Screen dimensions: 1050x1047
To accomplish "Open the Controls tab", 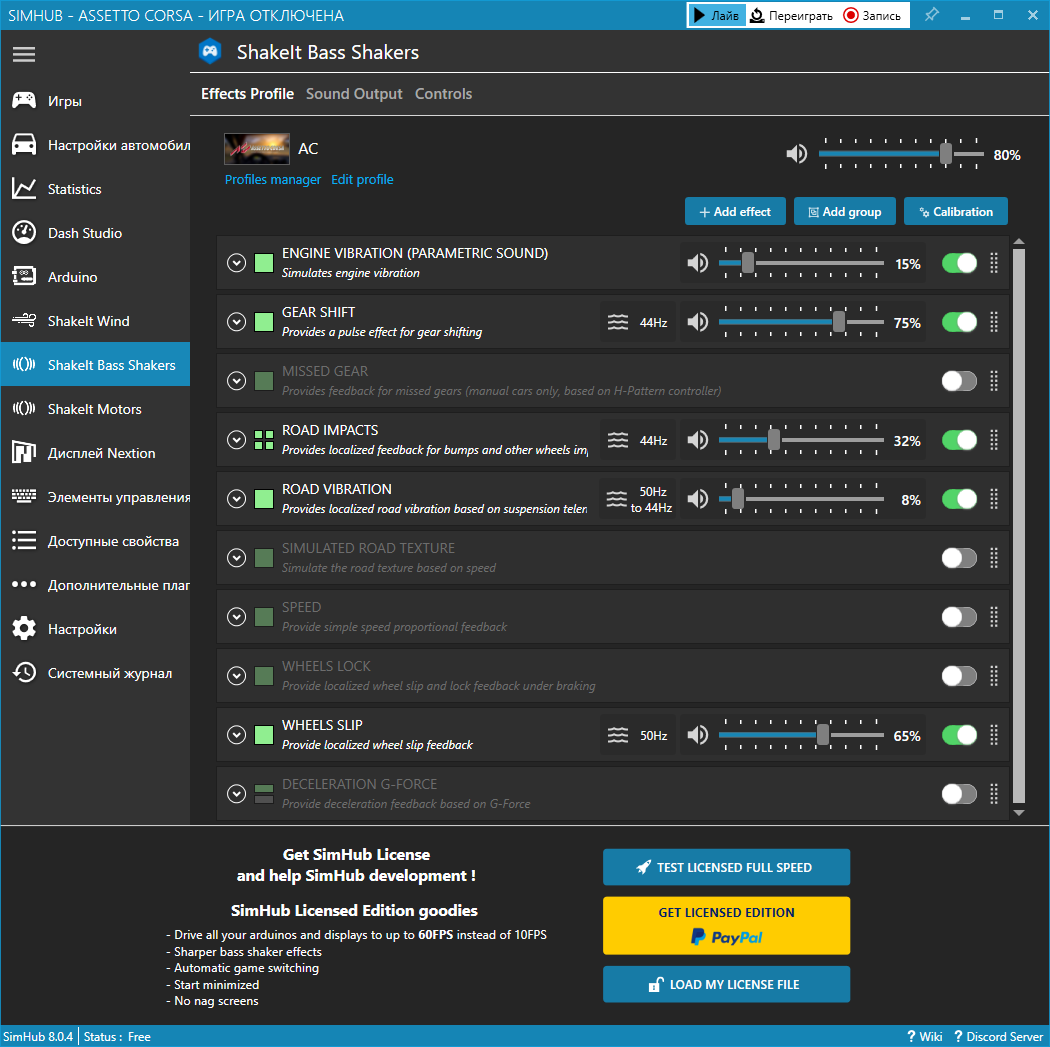I will pyautogui.click(x=443, y=94).
